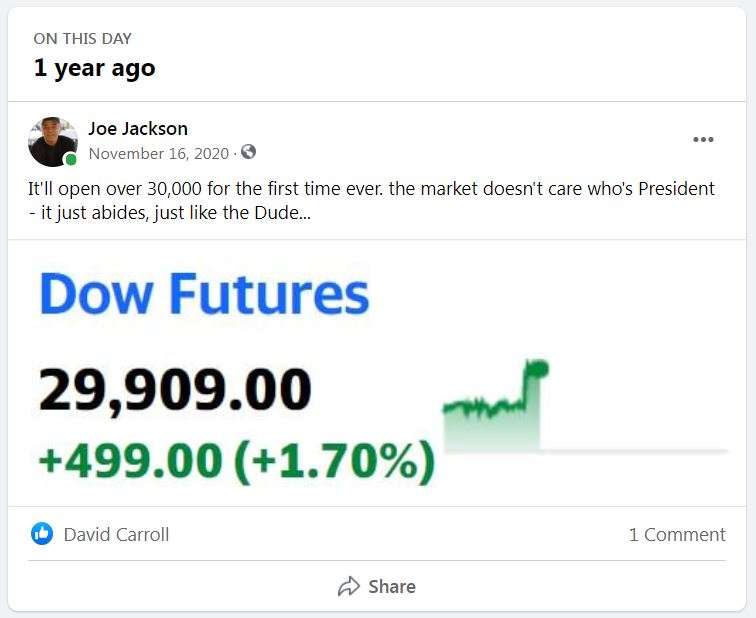Click the ON THIS DAY header label
756x618 pixels.
coord(83,39)
